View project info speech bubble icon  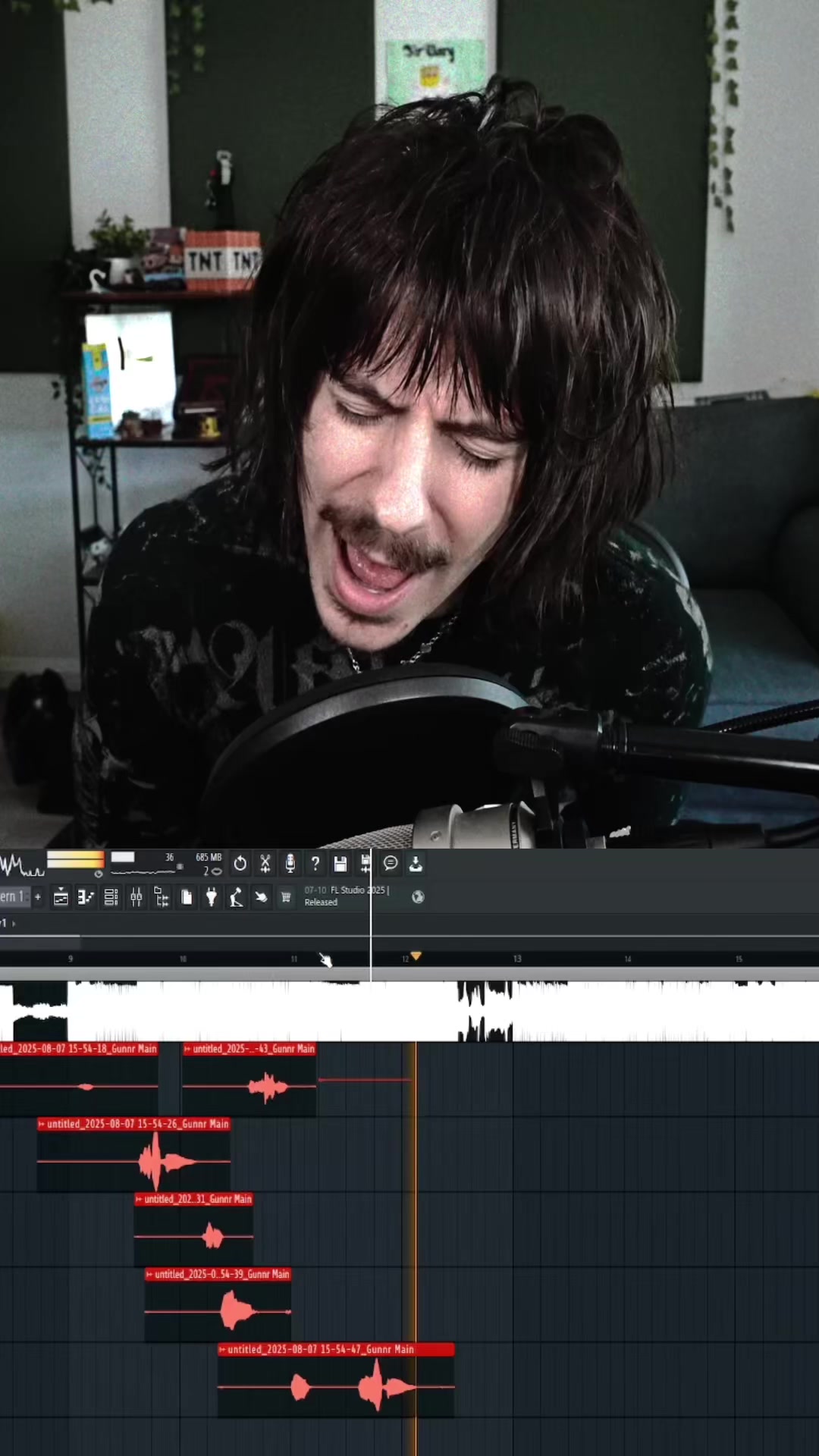tap(391, 863)
